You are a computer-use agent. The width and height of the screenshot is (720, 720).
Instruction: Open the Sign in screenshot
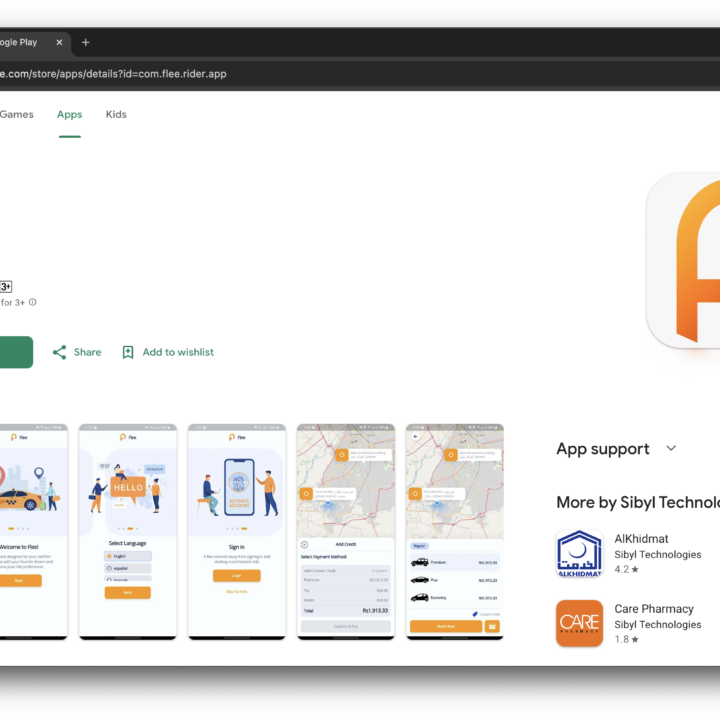tap(236, 532)
